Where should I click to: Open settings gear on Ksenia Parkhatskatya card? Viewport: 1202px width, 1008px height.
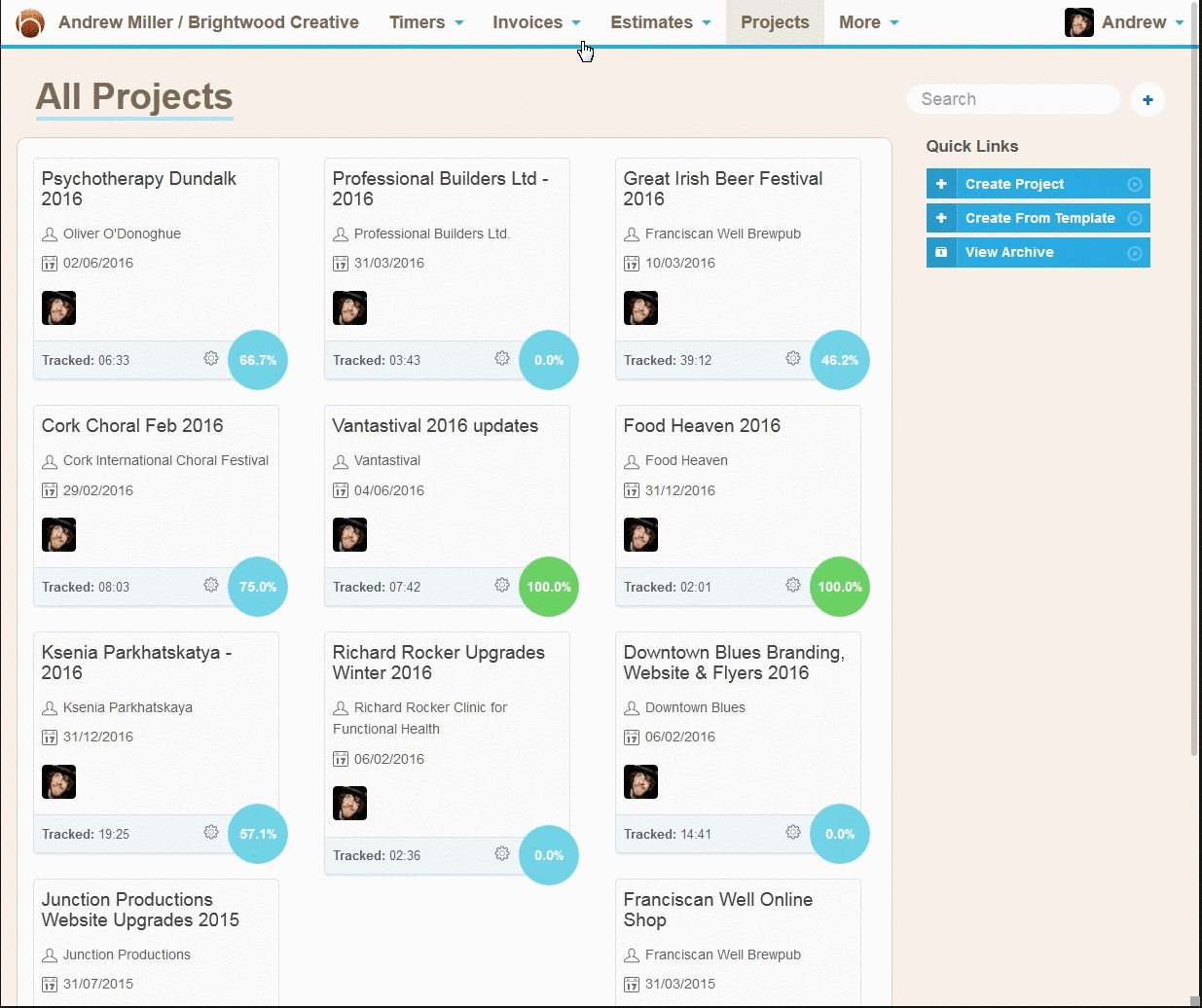point(211,832)
